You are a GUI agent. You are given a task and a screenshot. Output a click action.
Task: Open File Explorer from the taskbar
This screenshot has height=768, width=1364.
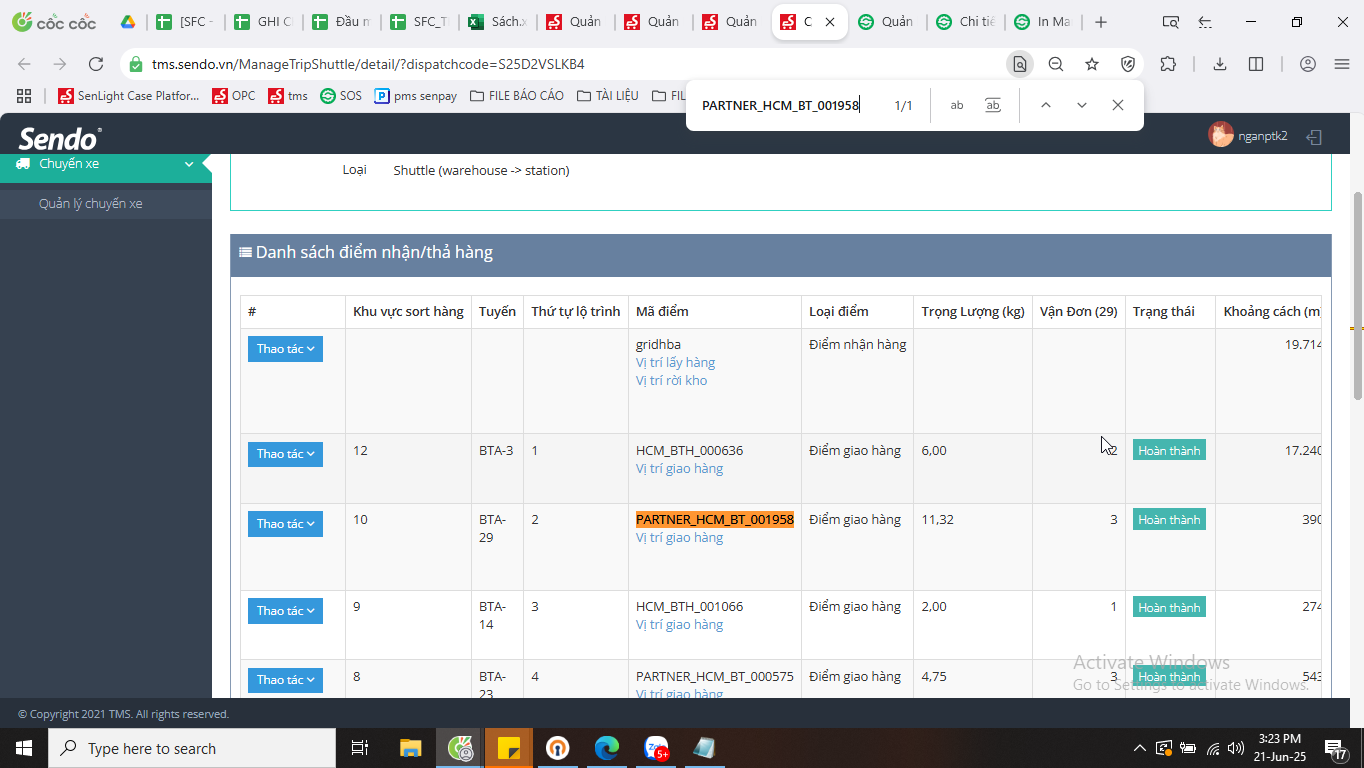tap(411, 748)
